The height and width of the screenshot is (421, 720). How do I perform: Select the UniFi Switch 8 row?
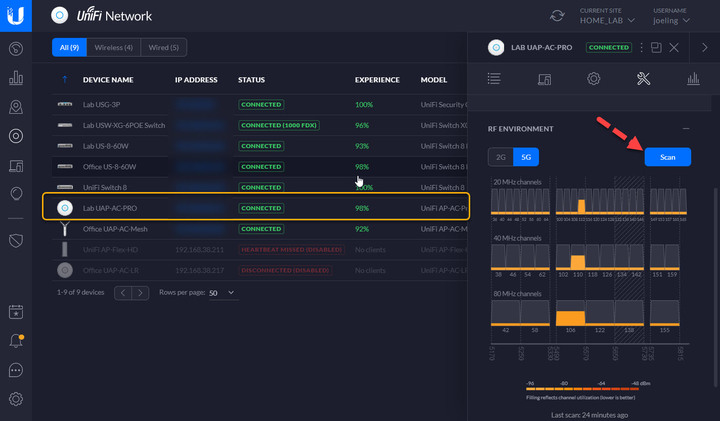[x=260, y=187]
